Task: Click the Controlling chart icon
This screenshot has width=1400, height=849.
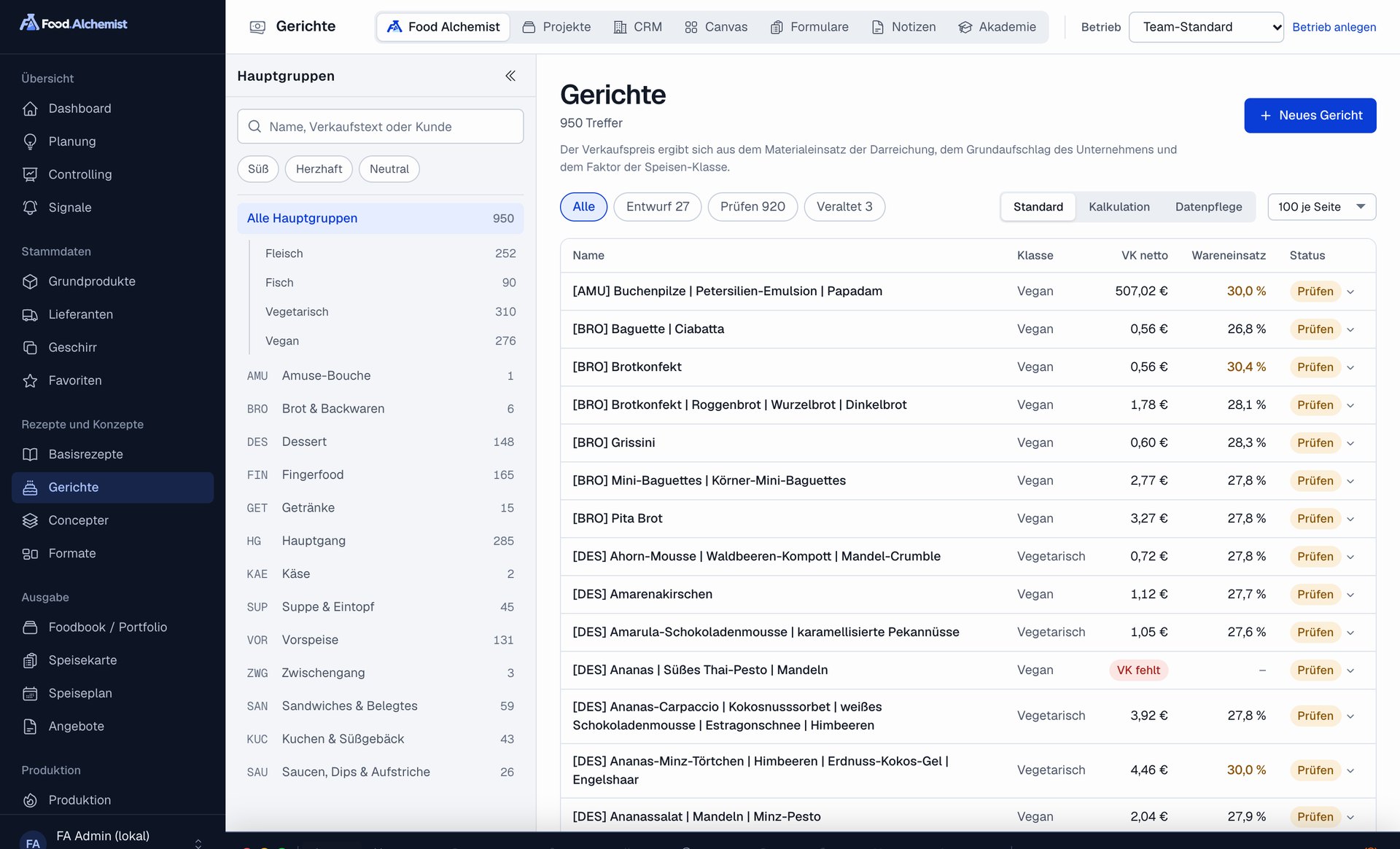Action: coord(30,175)
